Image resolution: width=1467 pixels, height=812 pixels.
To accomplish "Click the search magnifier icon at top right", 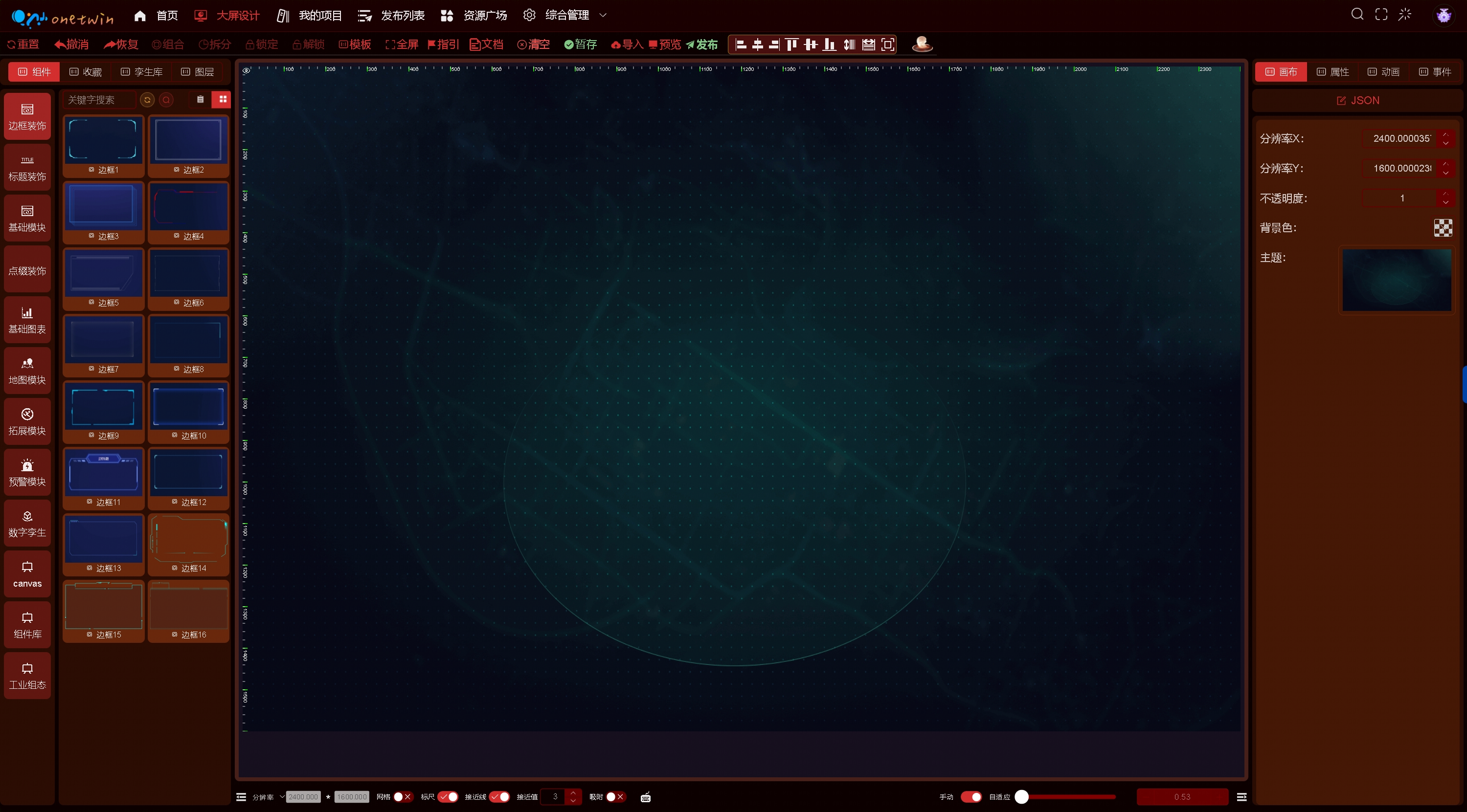I will coord(1357,15).
